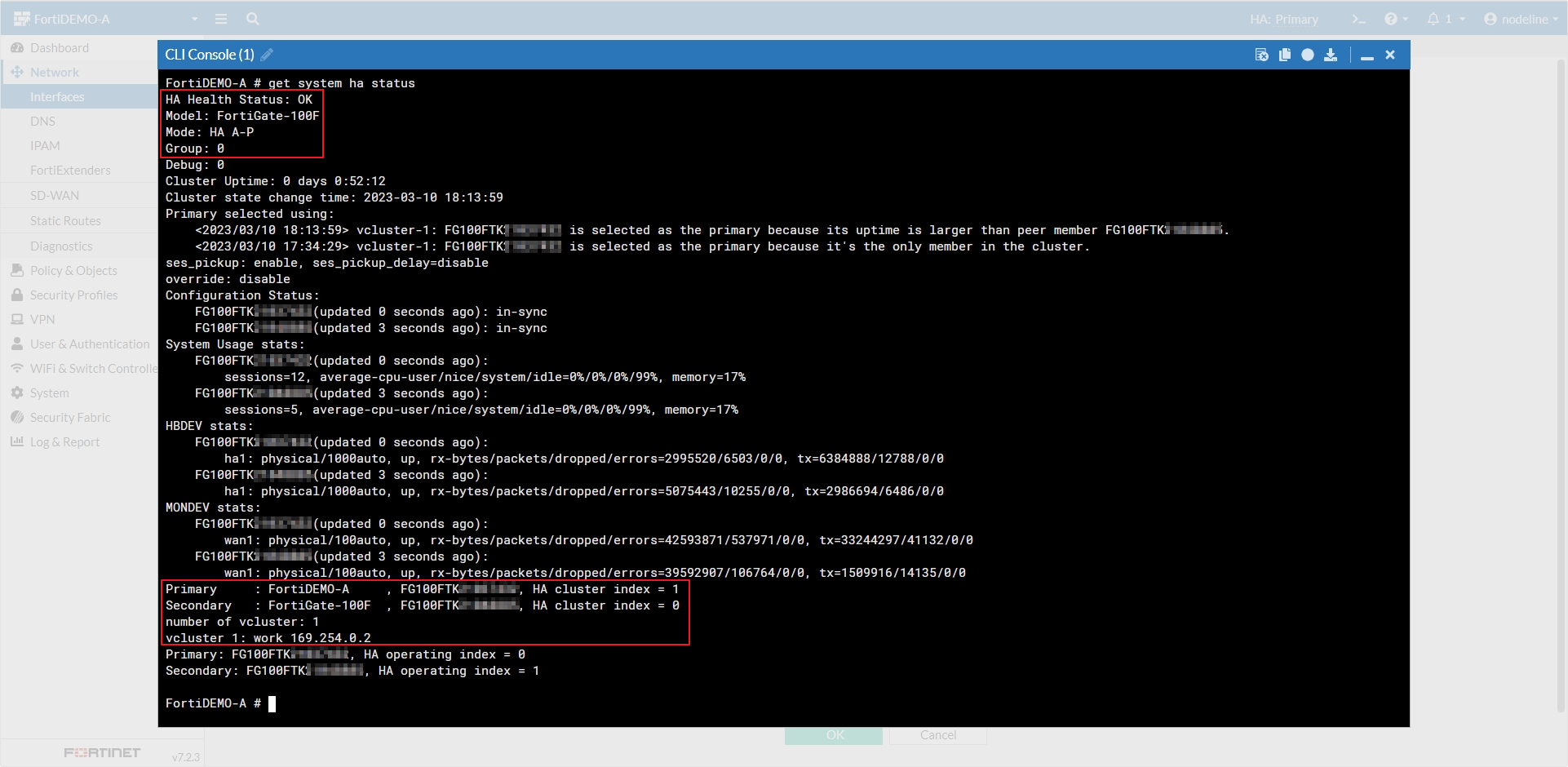
Task: Click the Cancel button behind console
Action: pyautogui.click(x=938, y=735)
